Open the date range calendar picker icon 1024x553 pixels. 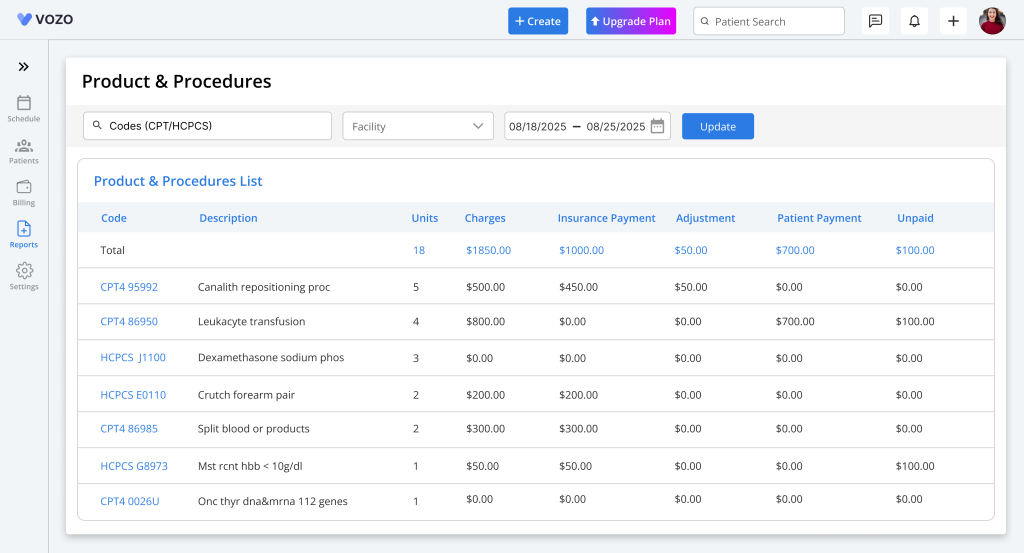657,126
